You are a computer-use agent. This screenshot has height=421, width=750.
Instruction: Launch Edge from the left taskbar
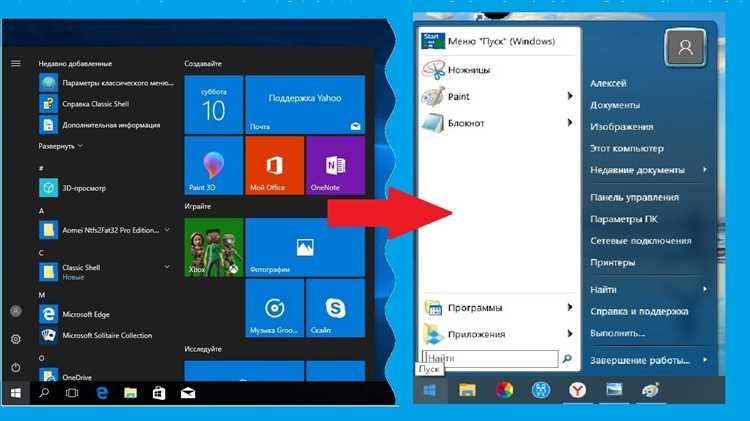[101, 393]
